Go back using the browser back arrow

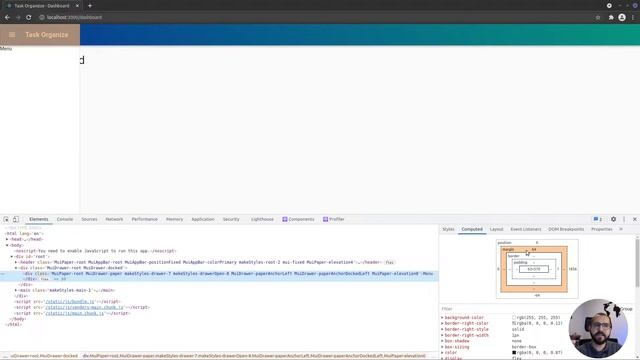tap(7, 18)
